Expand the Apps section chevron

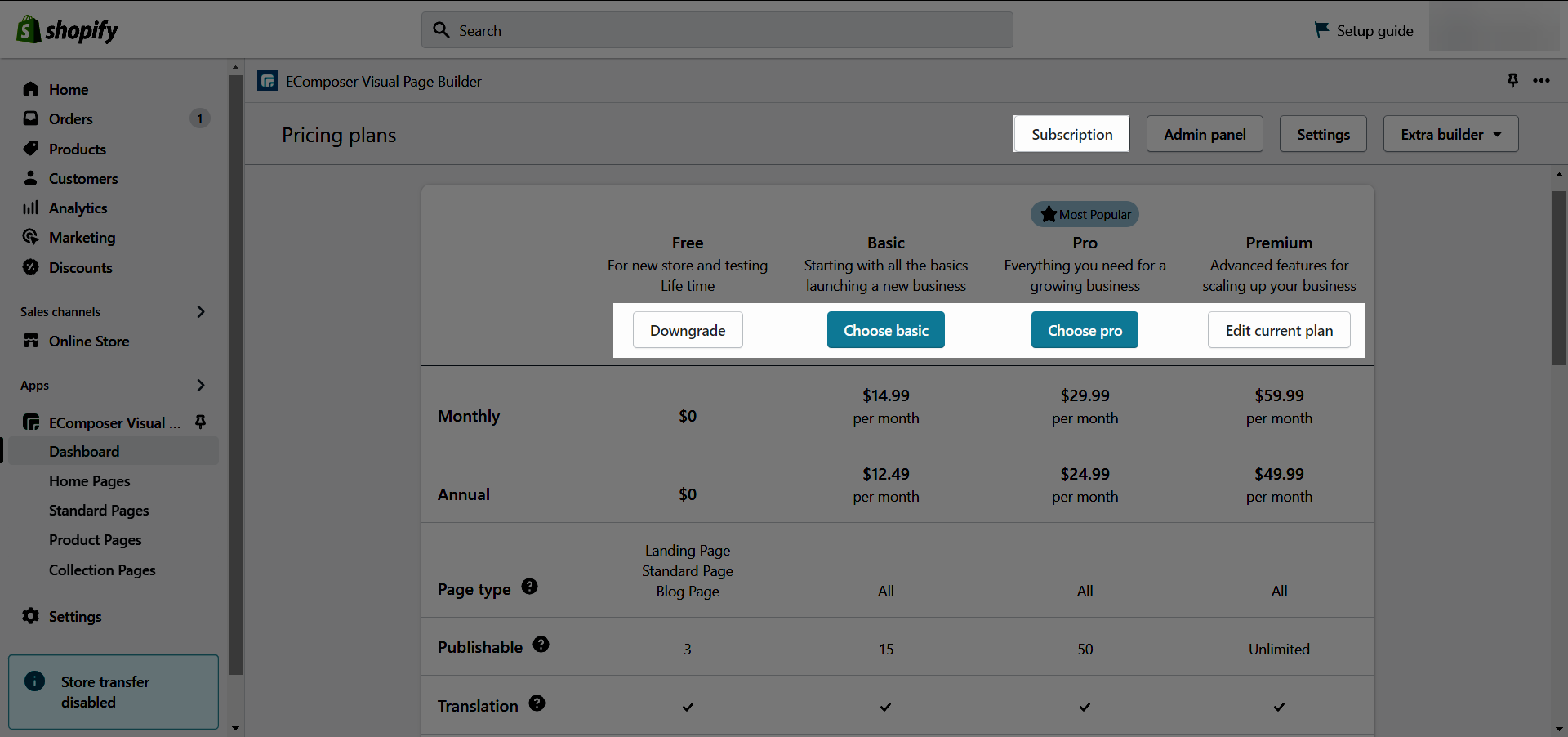[x=201, y=385]
